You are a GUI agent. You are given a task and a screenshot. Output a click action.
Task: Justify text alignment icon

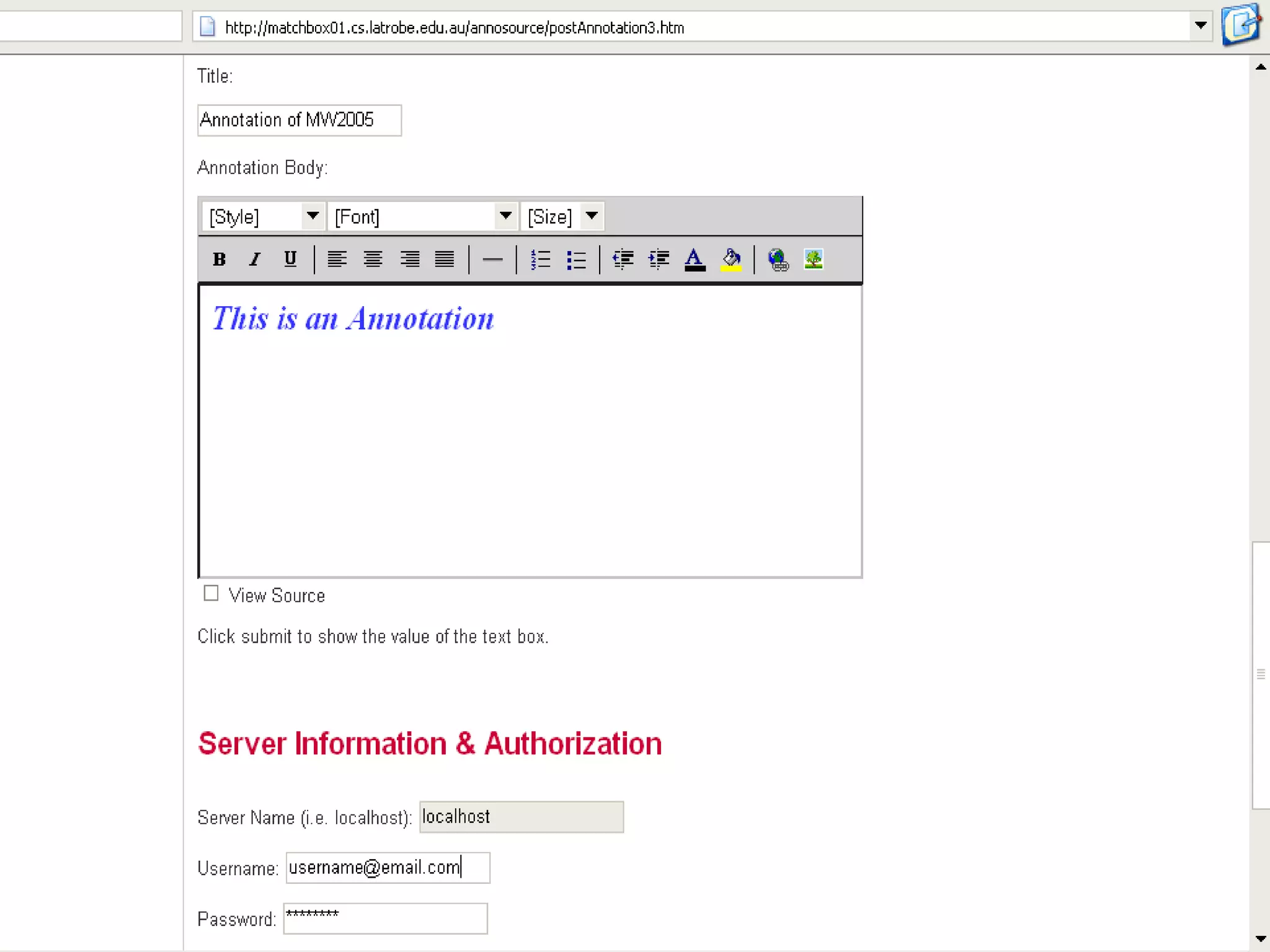pyautogui.click(x=444, y=259)
